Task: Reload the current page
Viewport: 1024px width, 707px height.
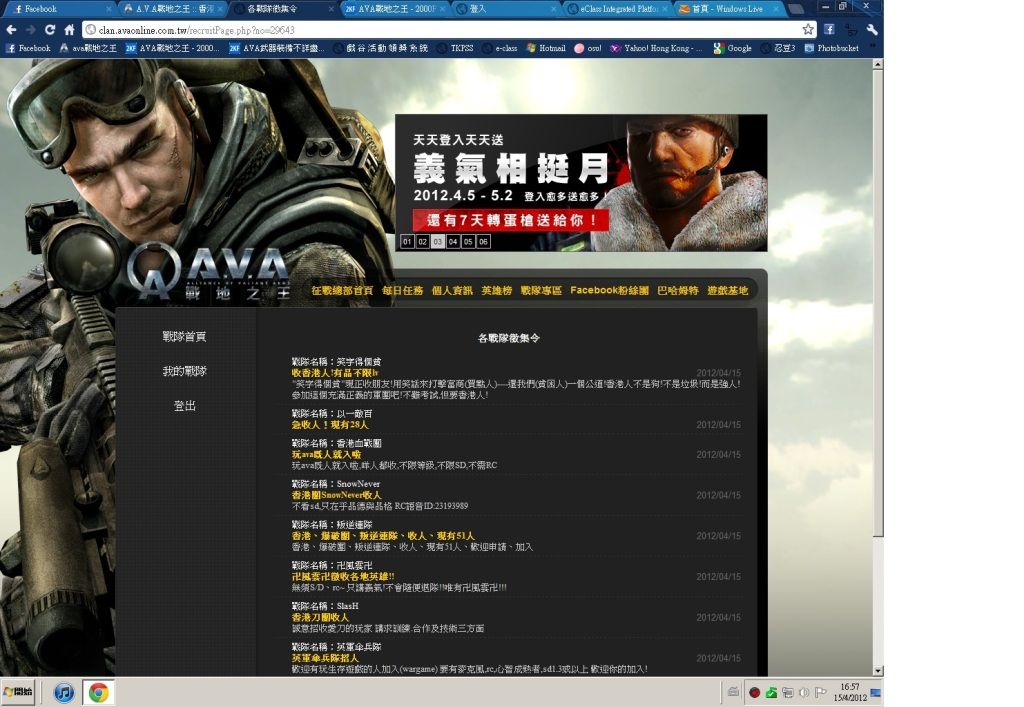Action: pos(50,30)
